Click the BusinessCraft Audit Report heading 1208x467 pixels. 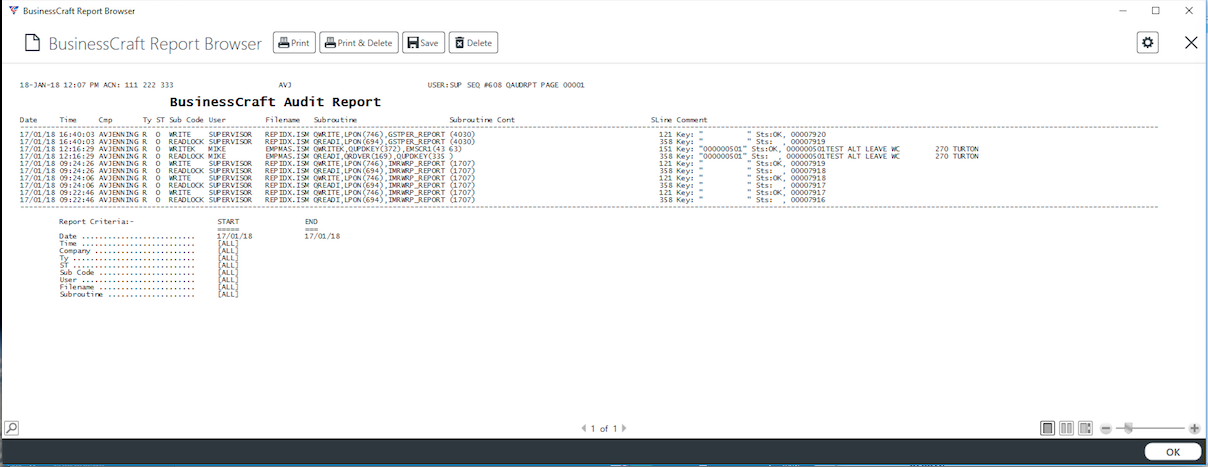tap(275, 102)
